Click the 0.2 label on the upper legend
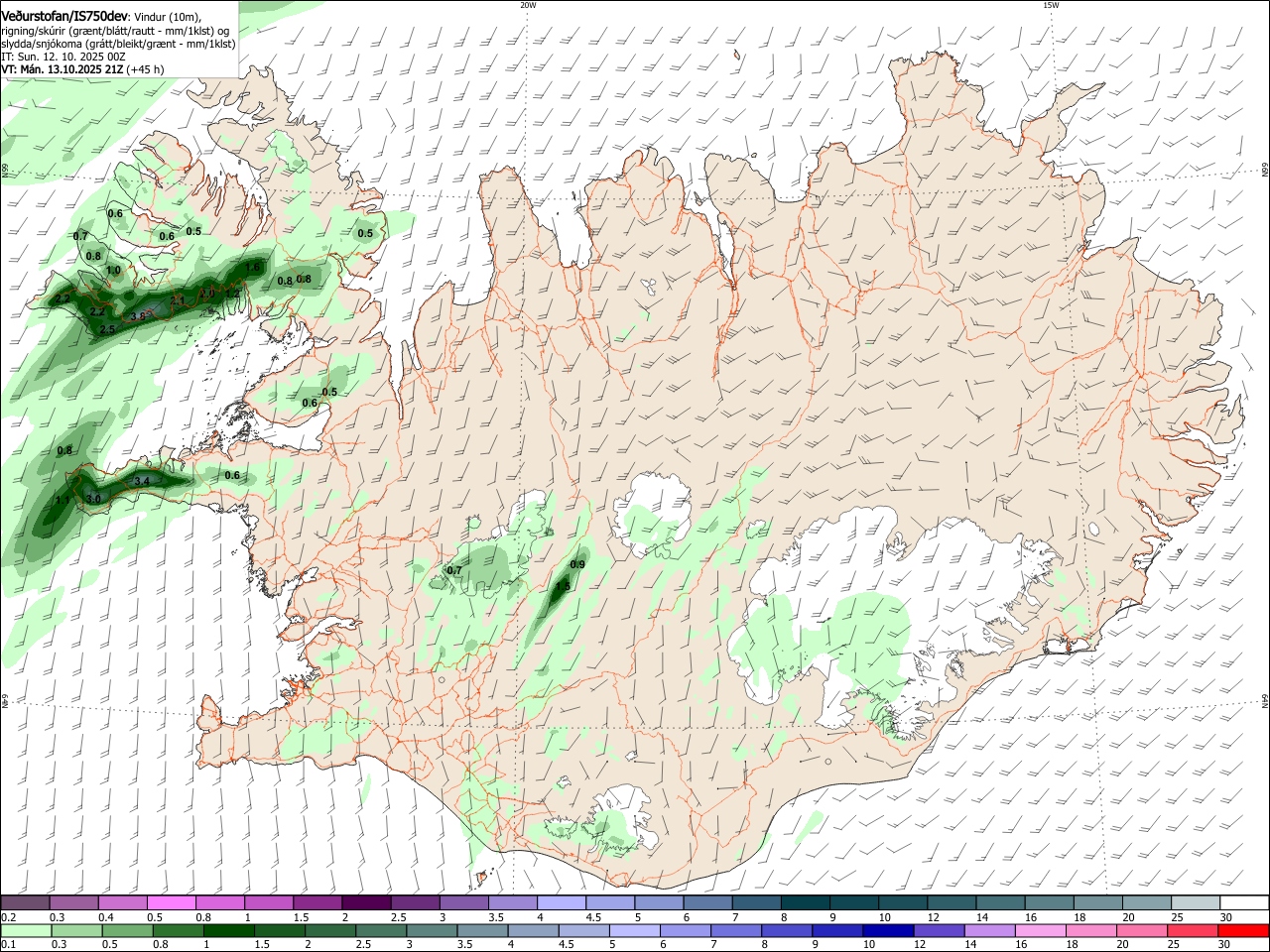Image resolution: width=1270 pixels, height=952 pixels. pos(8,917)
